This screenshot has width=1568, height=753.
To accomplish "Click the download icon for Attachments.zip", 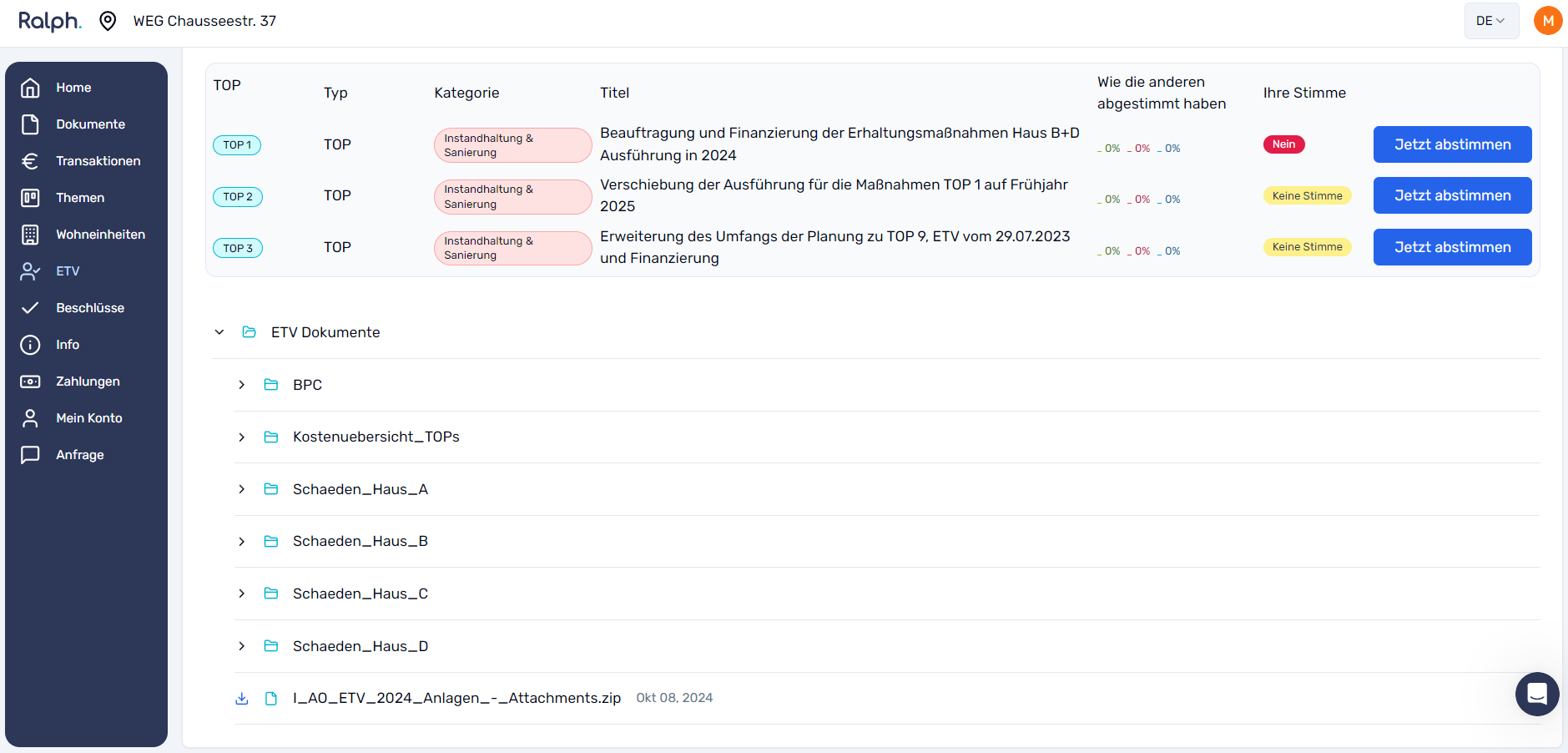I will click(242, 699).
